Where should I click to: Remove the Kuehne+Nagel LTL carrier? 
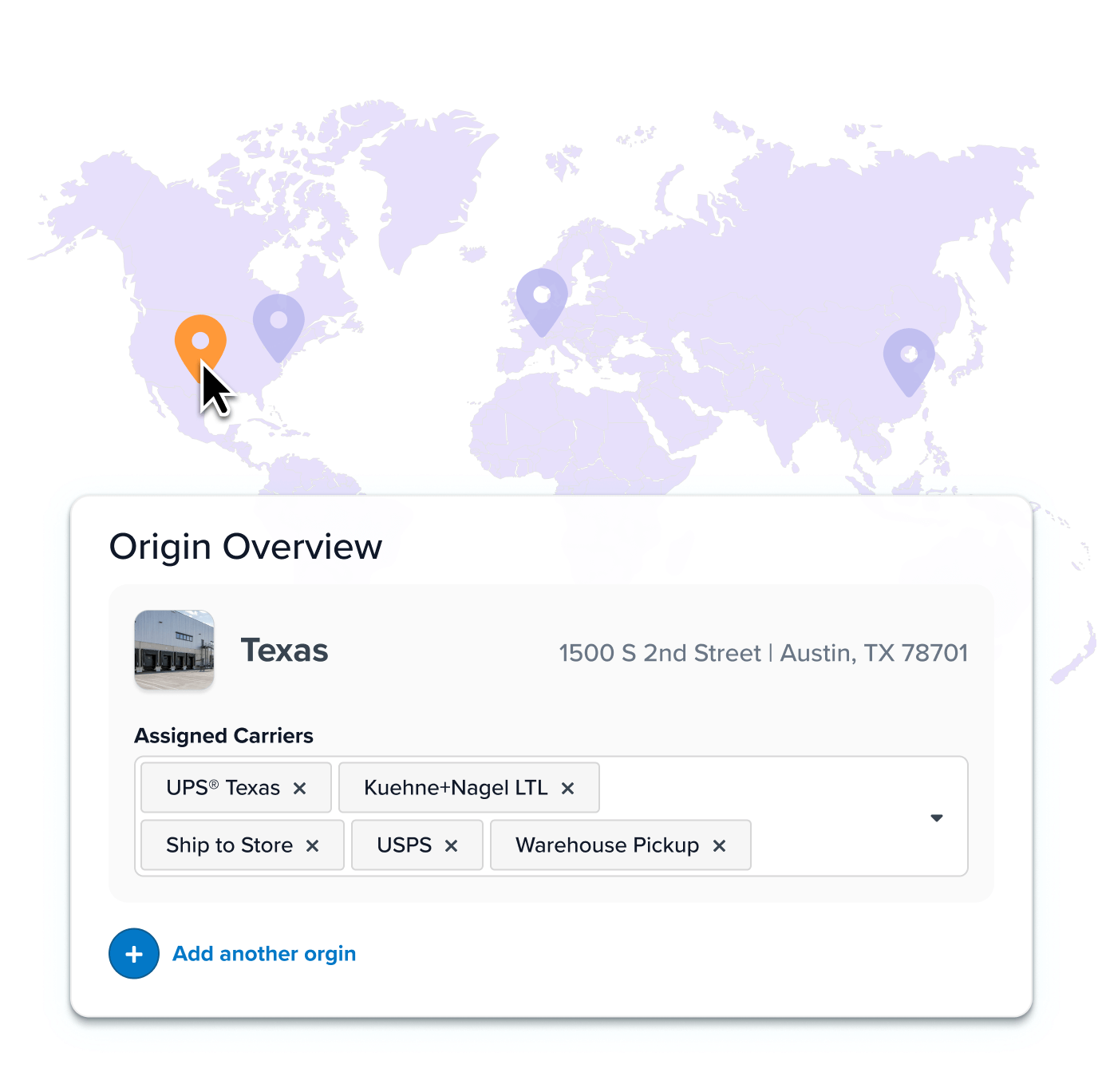click(568, 787)
